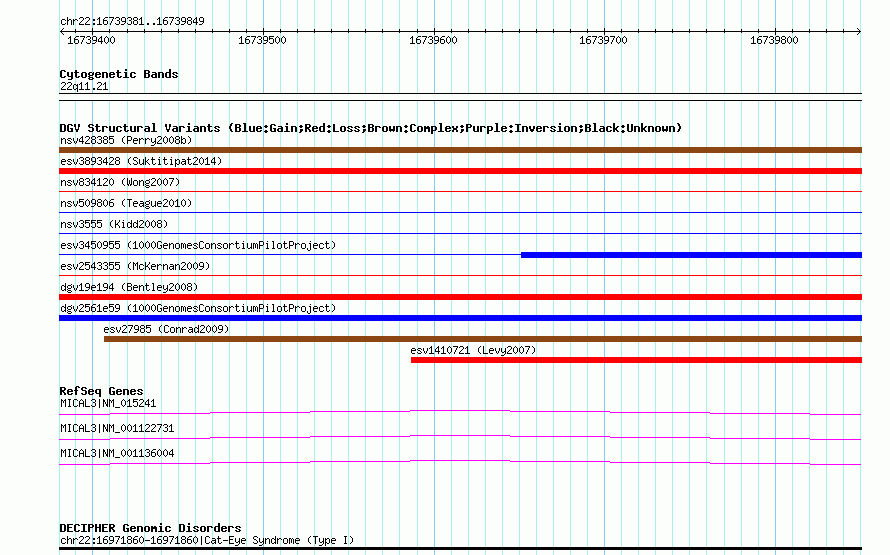Open the esv27985 (Conrad2009) label
Image resolution: width=890 pixels, height=555 pixels.
pyautogui.click(x=166, y=329)
